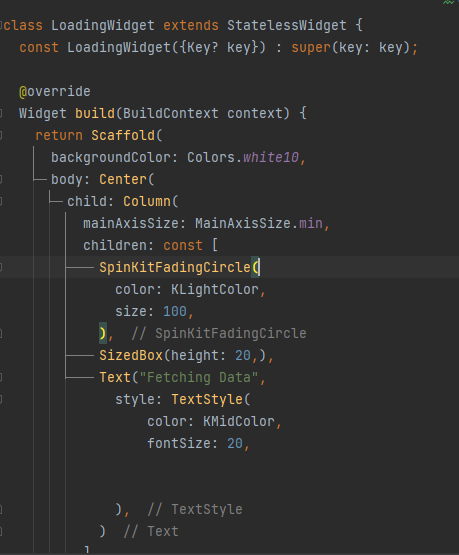
Task: Click the Colors class reference
Action: tap(211, 158)
